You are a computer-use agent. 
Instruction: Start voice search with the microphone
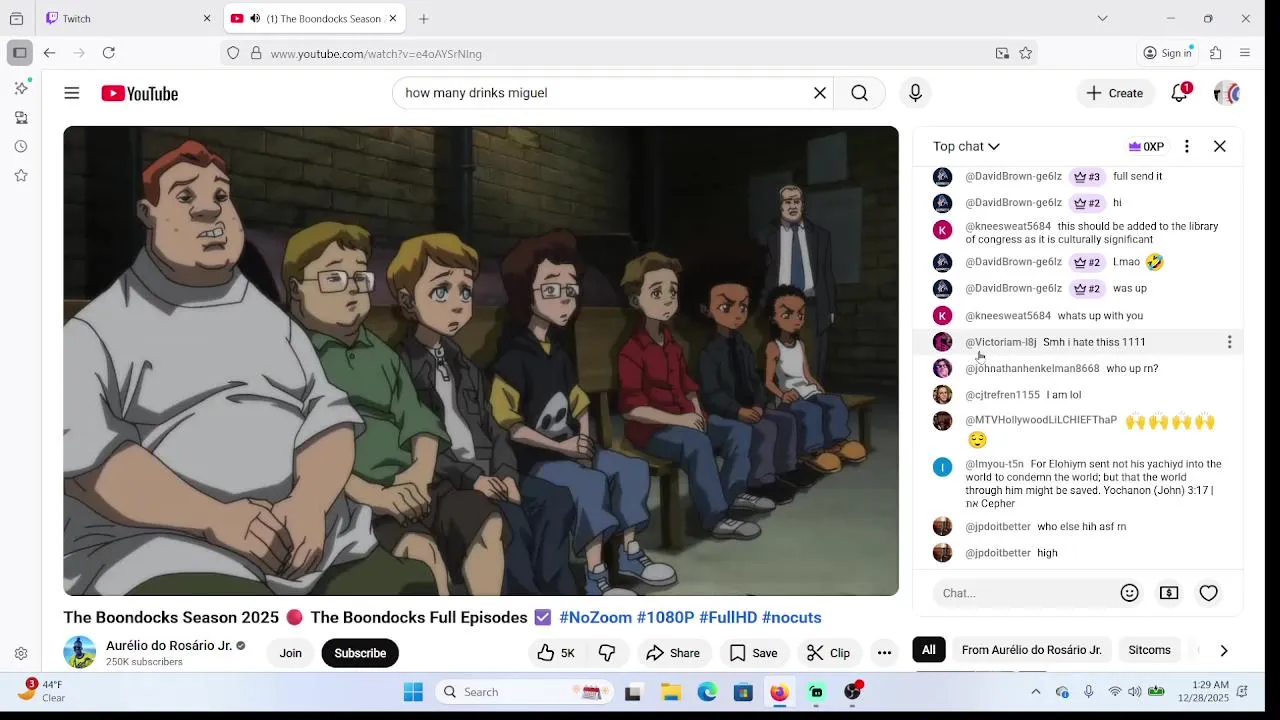(x=915, y=93)
